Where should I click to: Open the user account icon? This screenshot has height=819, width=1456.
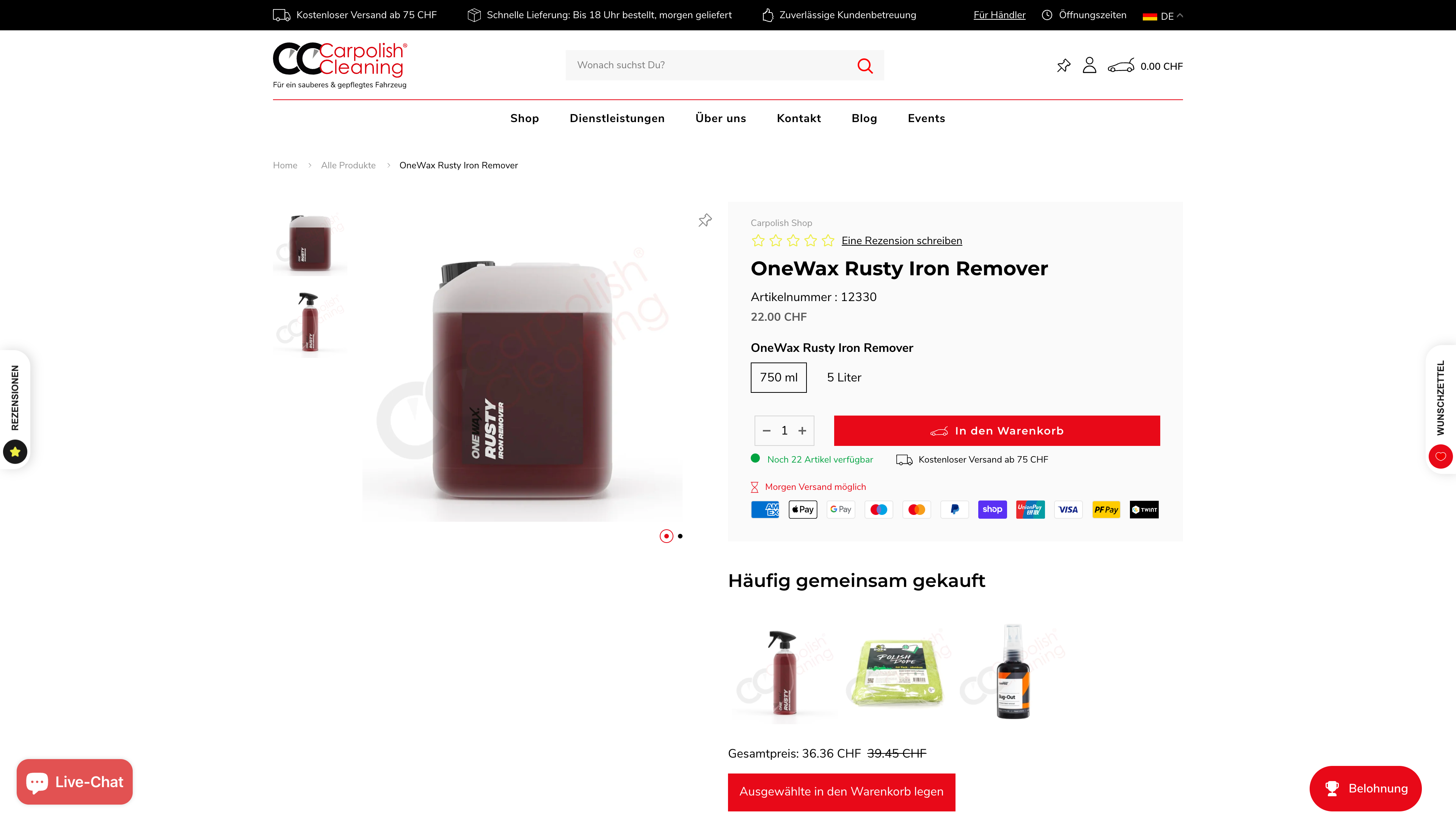click(1089, 66)
